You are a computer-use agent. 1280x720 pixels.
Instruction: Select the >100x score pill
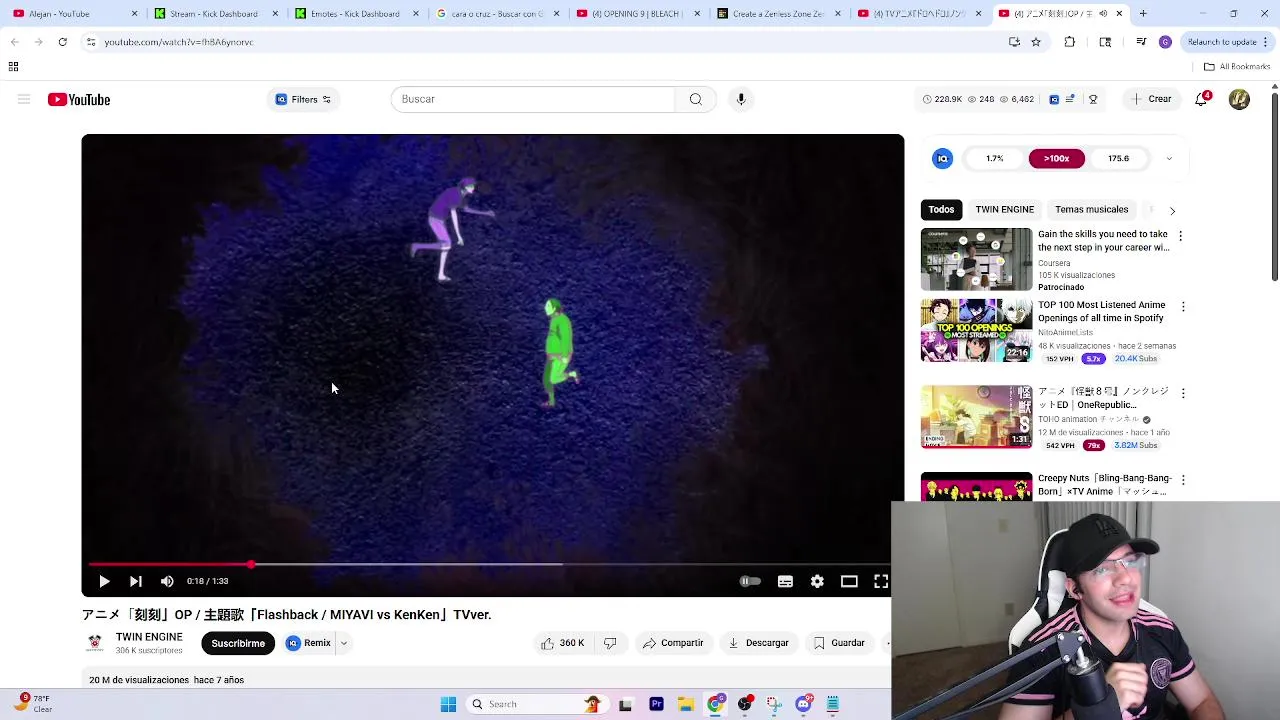coord(1056,158)
